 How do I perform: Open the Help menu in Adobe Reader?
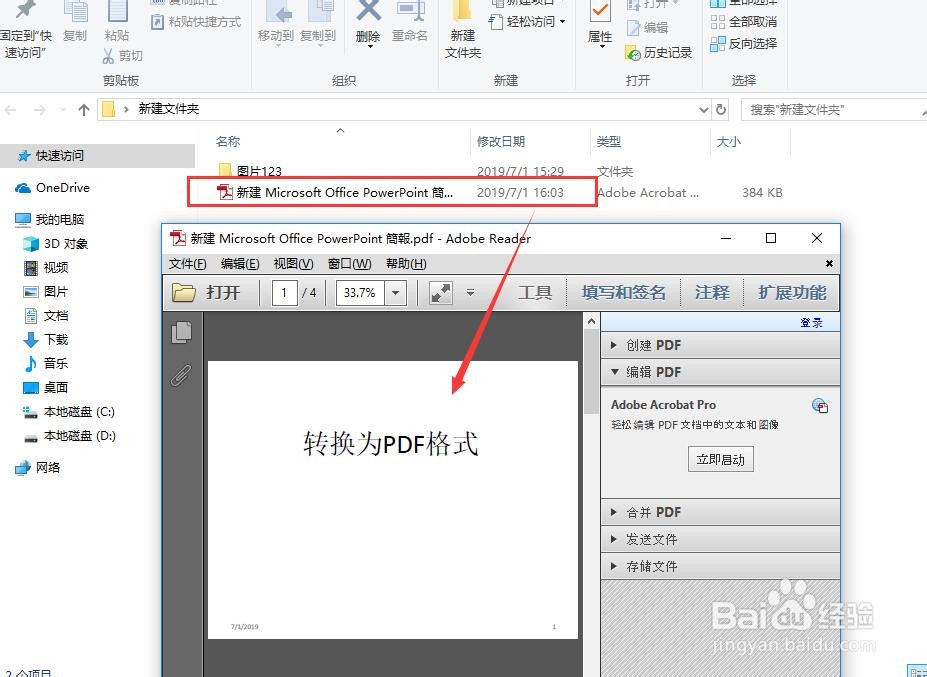(x=406, y=264)
